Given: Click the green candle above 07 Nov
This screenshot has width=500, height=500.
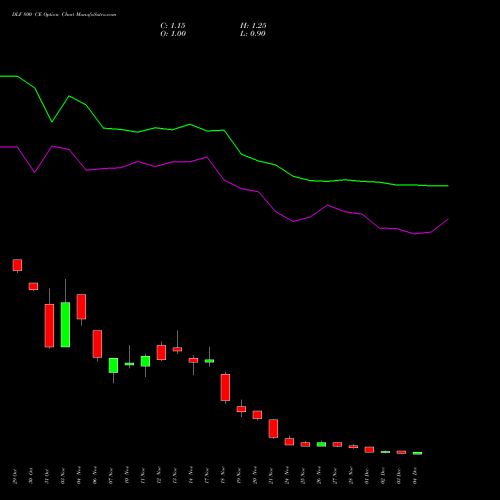Looking at the screenshot, I should [113, 365].
